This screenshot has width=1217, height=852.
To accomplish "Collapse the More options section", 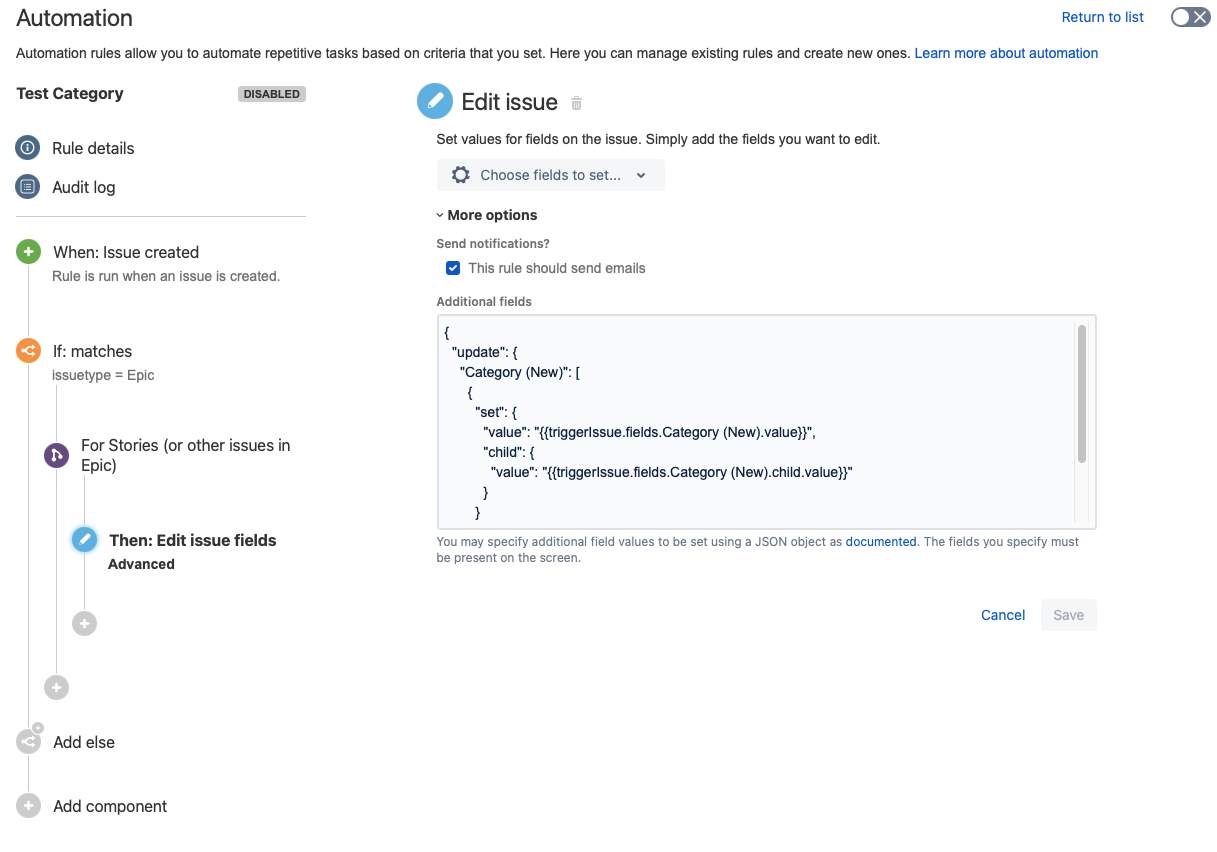I will (x=487, y=215).
